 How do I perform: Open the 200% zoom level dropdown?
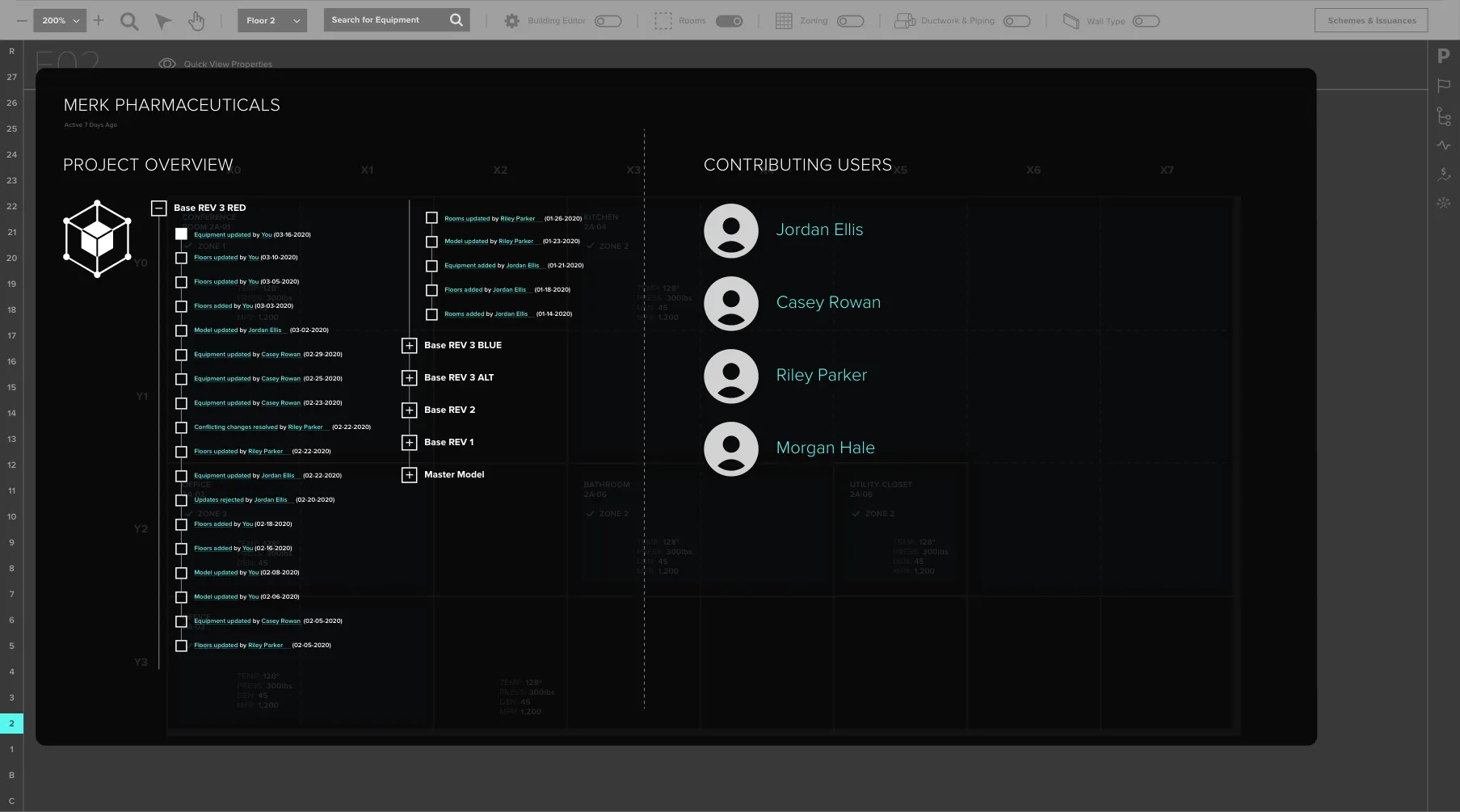(x=61, y=20)
